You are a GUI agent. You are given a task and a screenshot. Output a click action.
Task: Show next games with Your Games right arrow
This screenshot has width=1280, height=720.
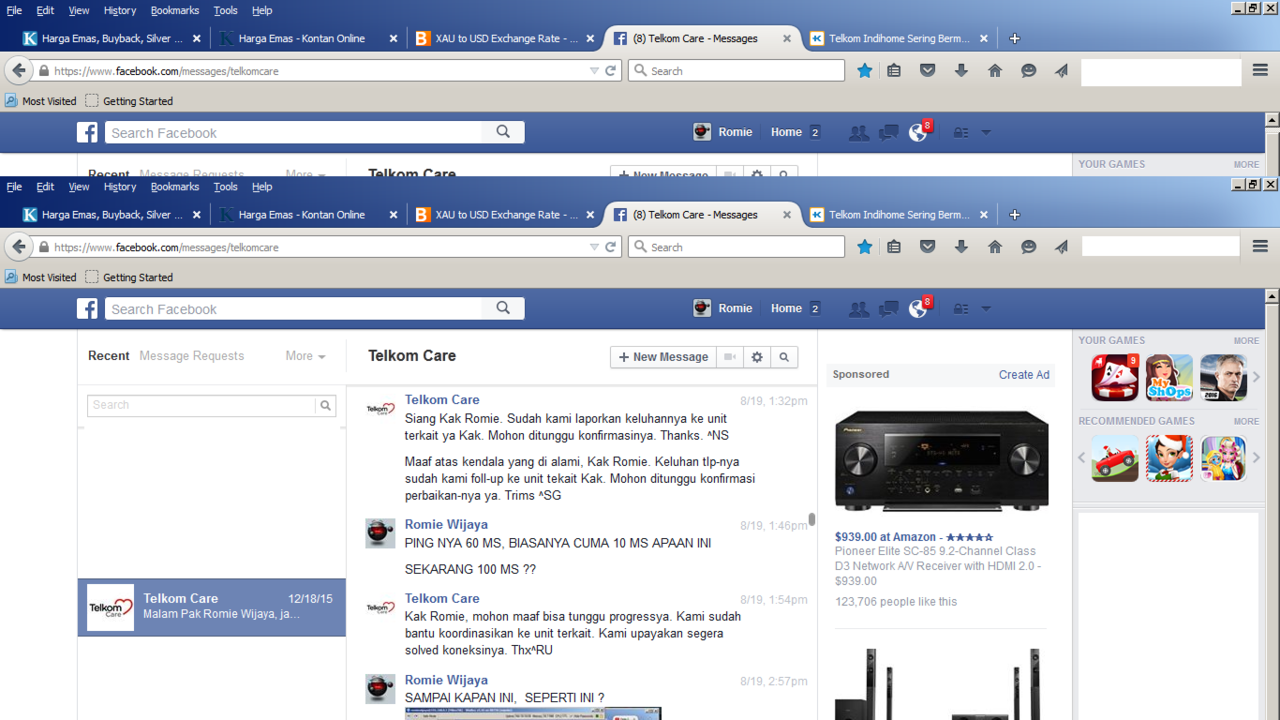(x=1257, y=377)
